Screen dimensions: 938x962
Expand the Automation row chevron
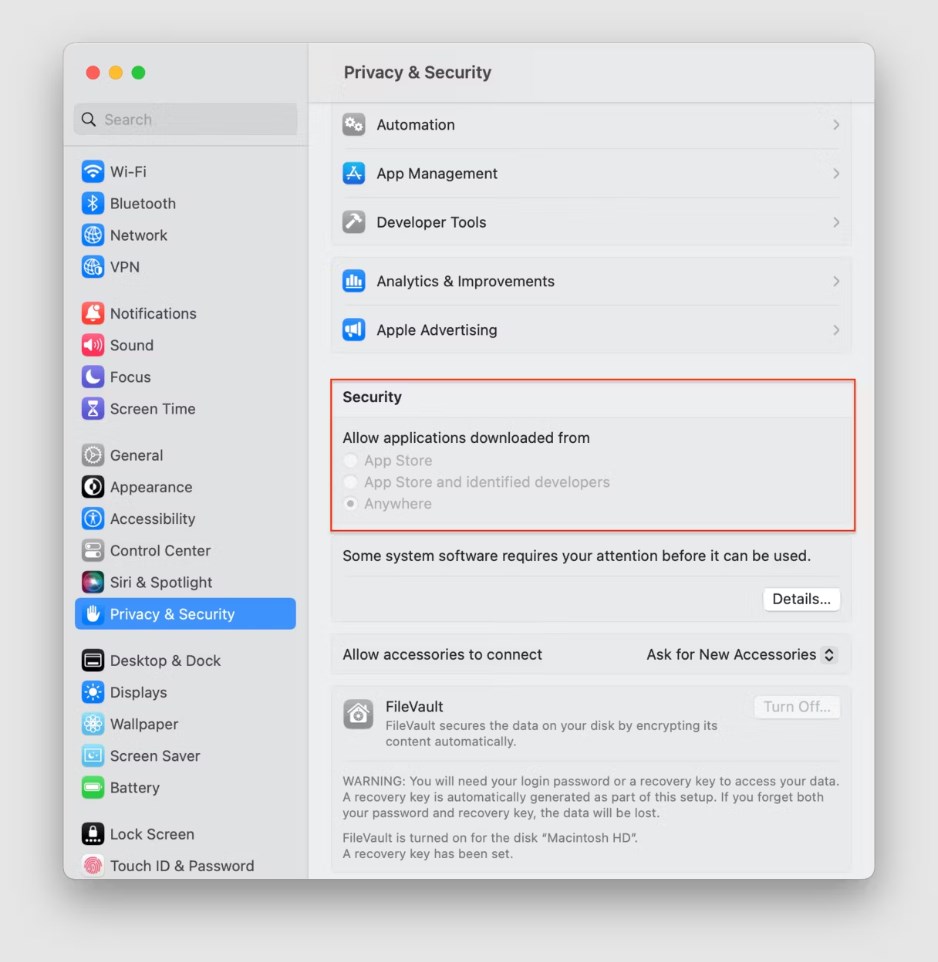[836, 125]
